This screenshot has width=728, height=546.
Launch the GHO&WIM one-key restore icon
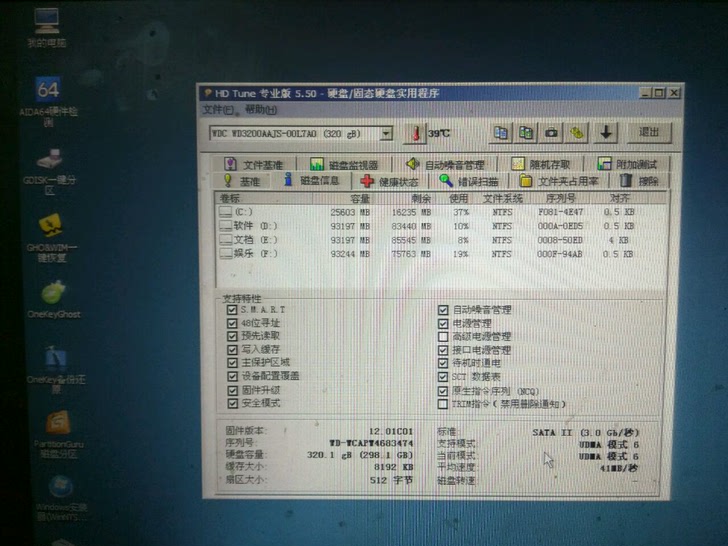pos(52,237)
